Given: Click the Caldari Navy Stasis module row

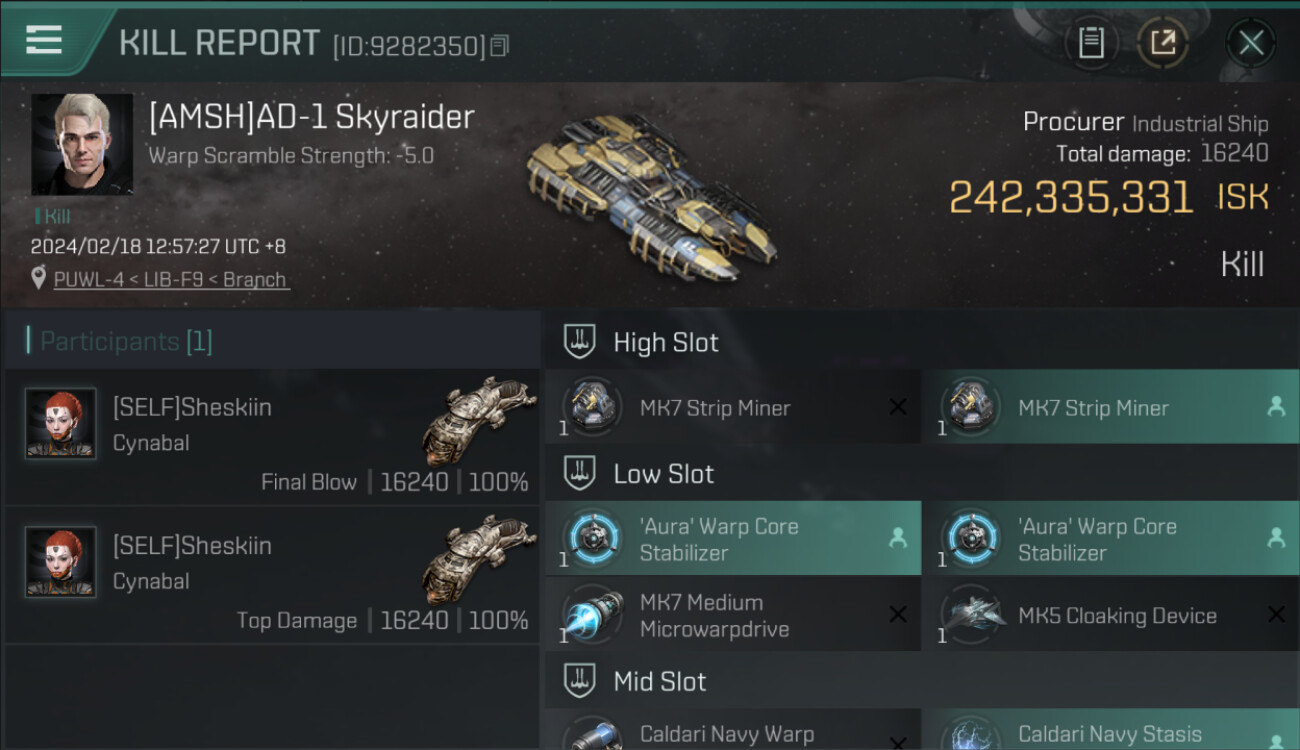Looking at the screenshot, I should tap(1111, 731).
